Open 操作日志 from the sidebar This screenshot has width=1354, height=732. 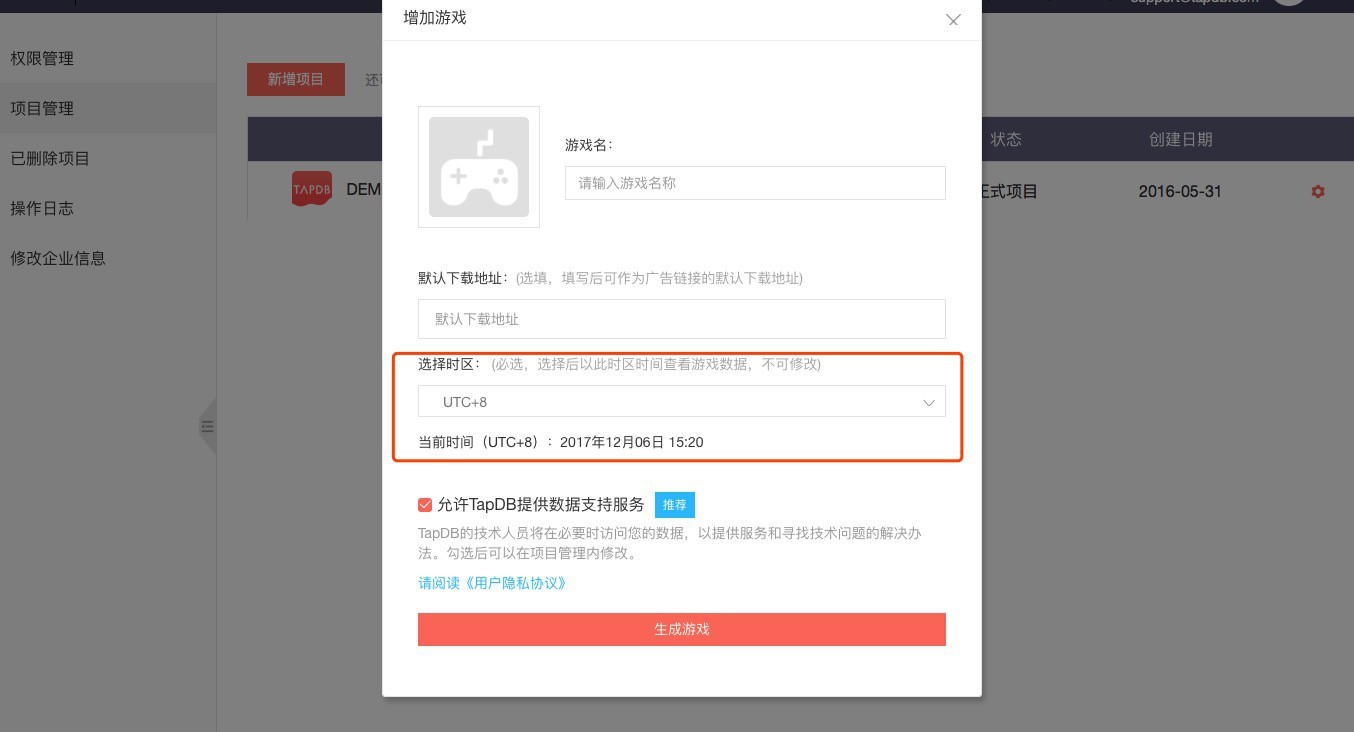pyautogui.click(x=42, y=209)
